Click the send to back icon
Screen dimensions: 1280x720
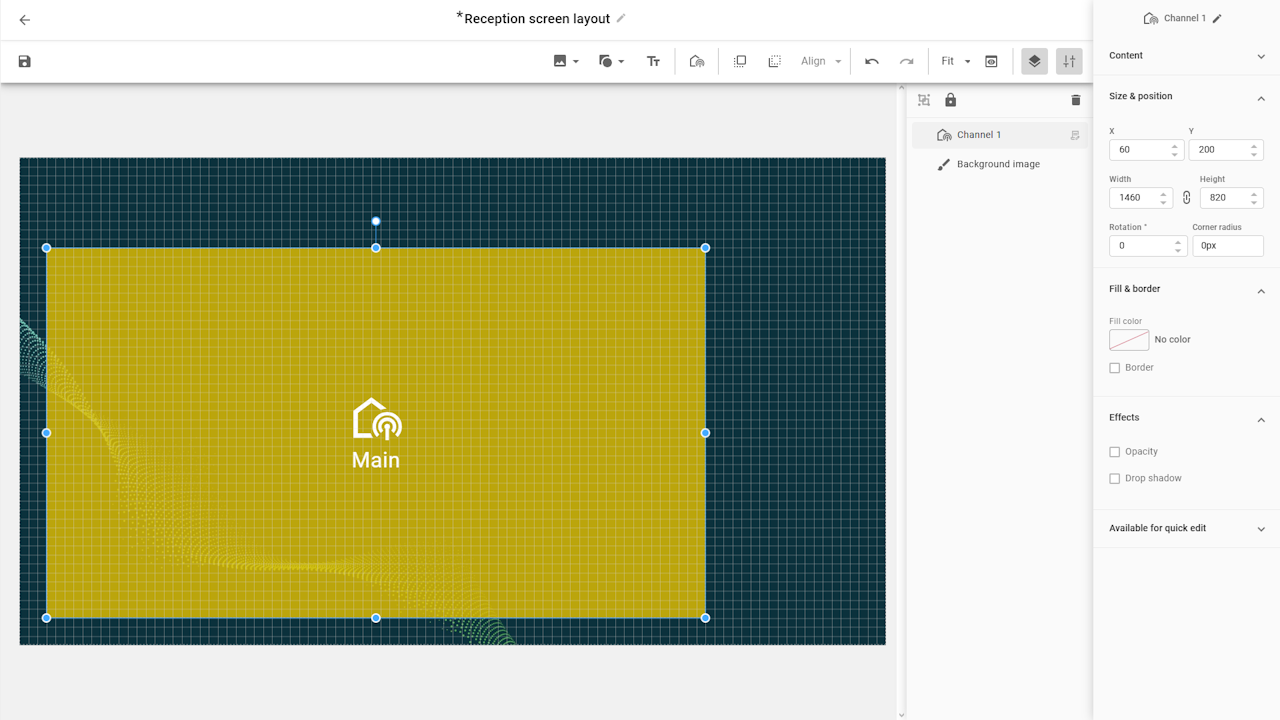pos(774,62)
